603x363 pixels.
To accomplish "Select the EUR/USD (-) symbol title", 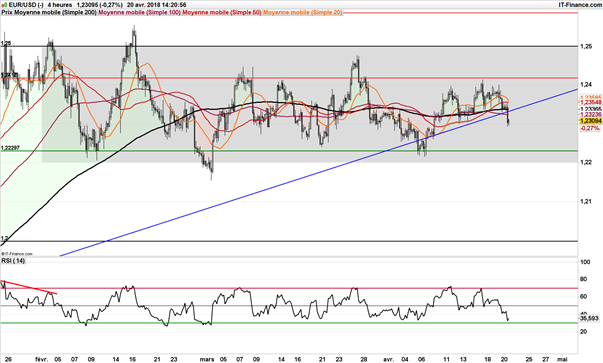I will pyautogui.click(x=25, y=5).
